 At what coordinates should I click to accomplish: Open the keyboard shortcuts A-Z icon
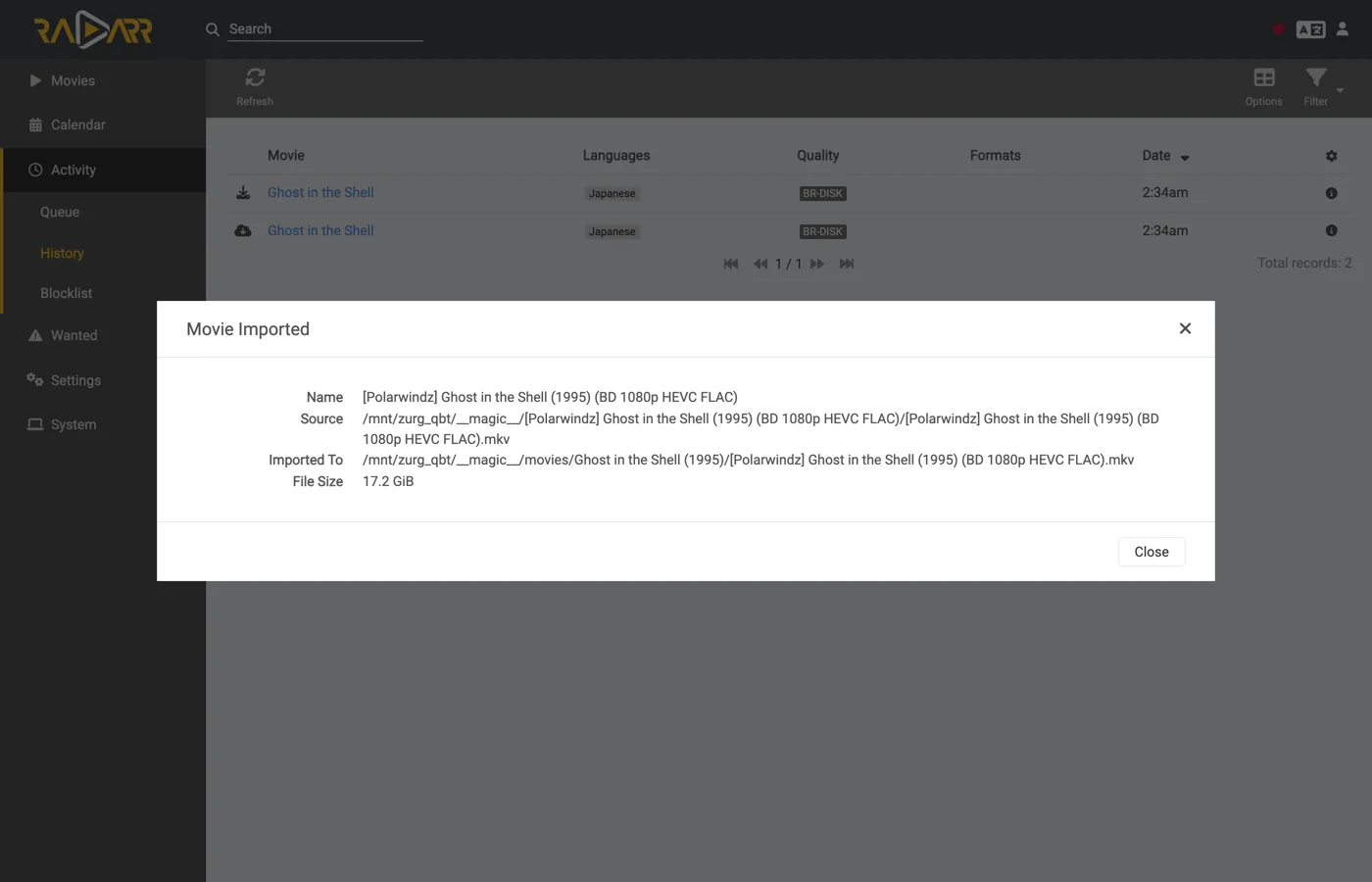pos(1310,29)
